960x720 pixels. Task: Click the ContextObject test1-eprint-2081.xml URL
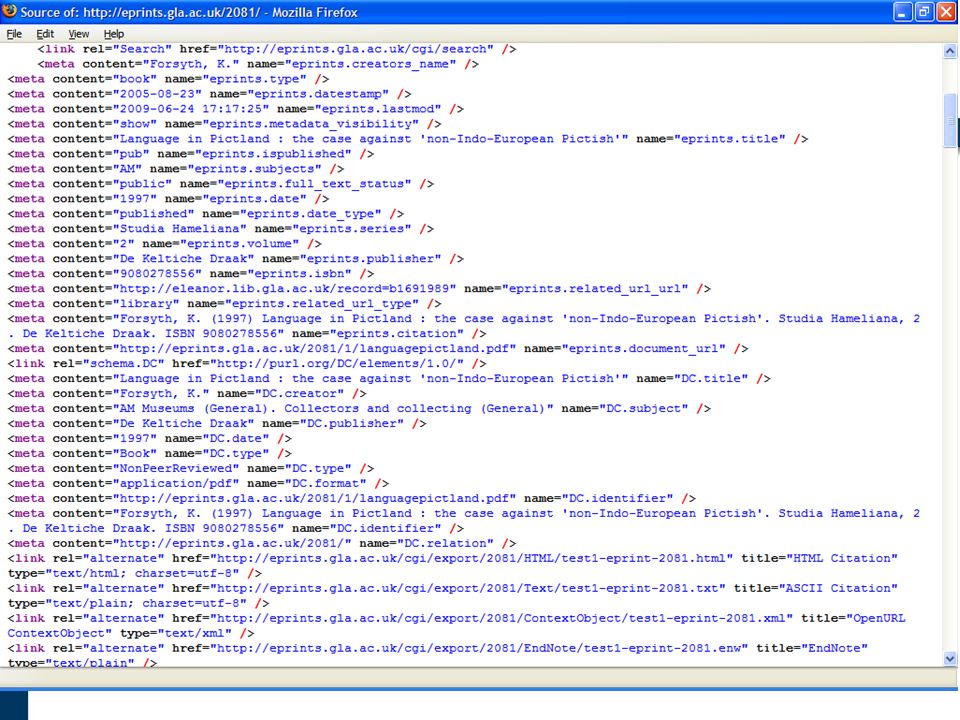(501, 618)
